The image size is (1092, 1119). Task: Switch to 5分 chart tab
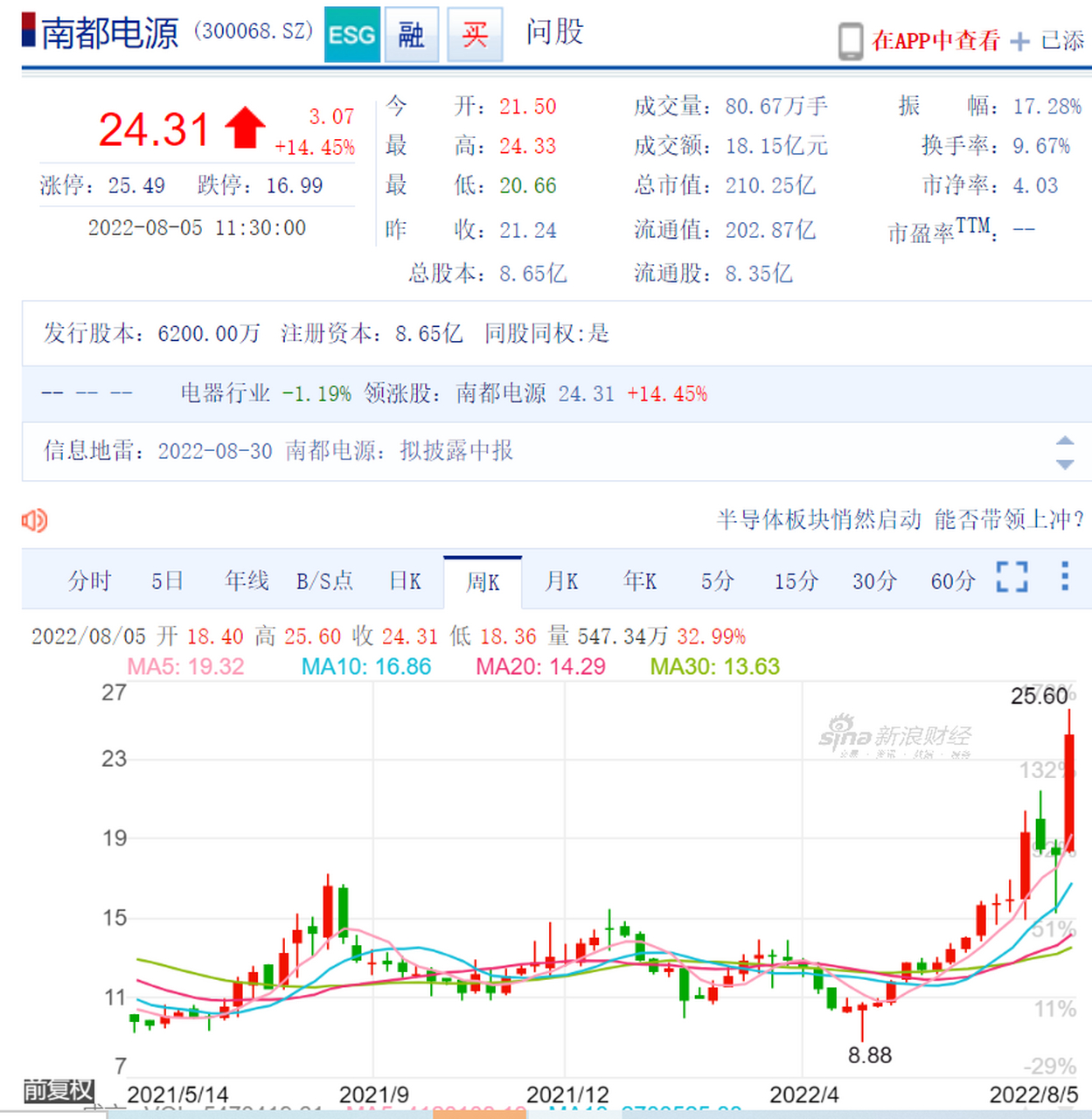coord(717,581)
